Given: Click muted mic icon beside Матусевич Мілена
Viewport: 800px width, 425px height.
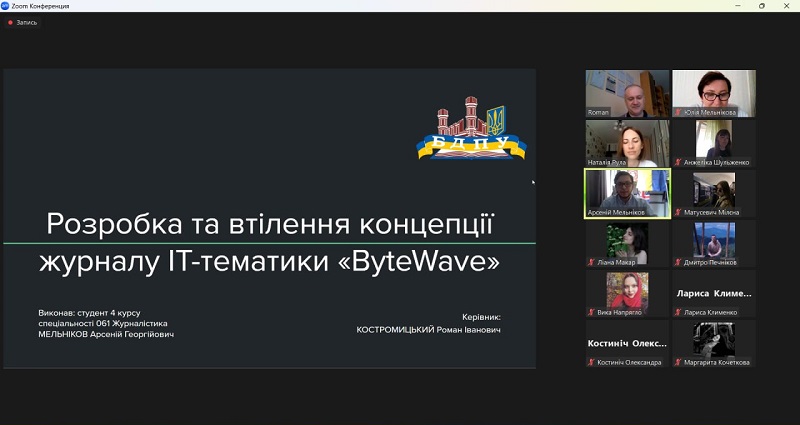Looking at the screenshot, I should [678, 212].
